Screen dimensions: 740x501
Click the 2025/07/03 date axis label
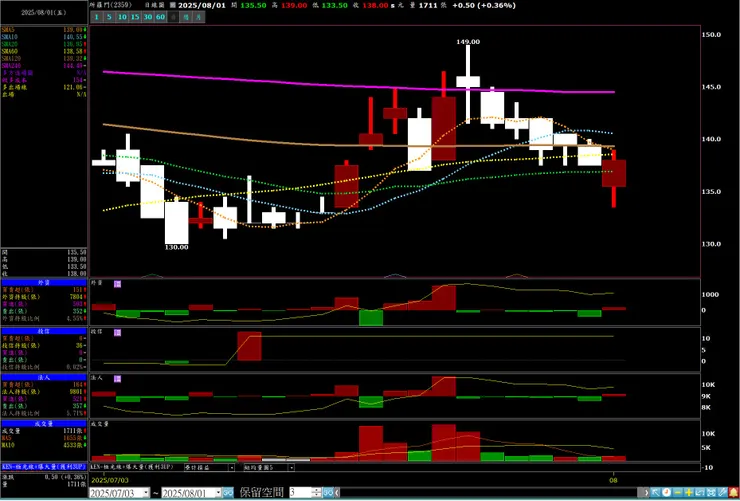(108, 481)
